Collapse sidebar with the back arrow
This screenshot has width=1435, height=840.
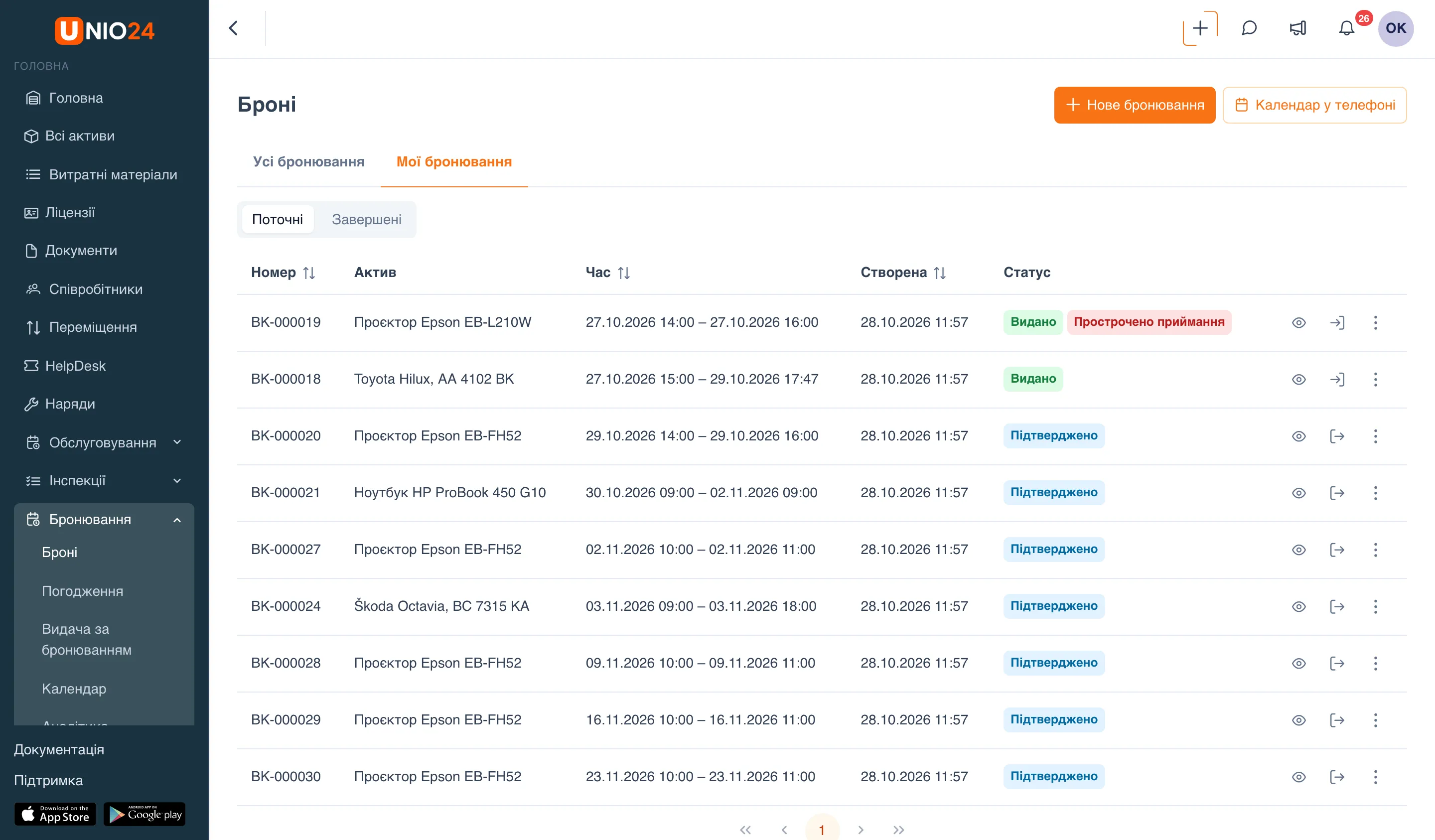(234, 28)
